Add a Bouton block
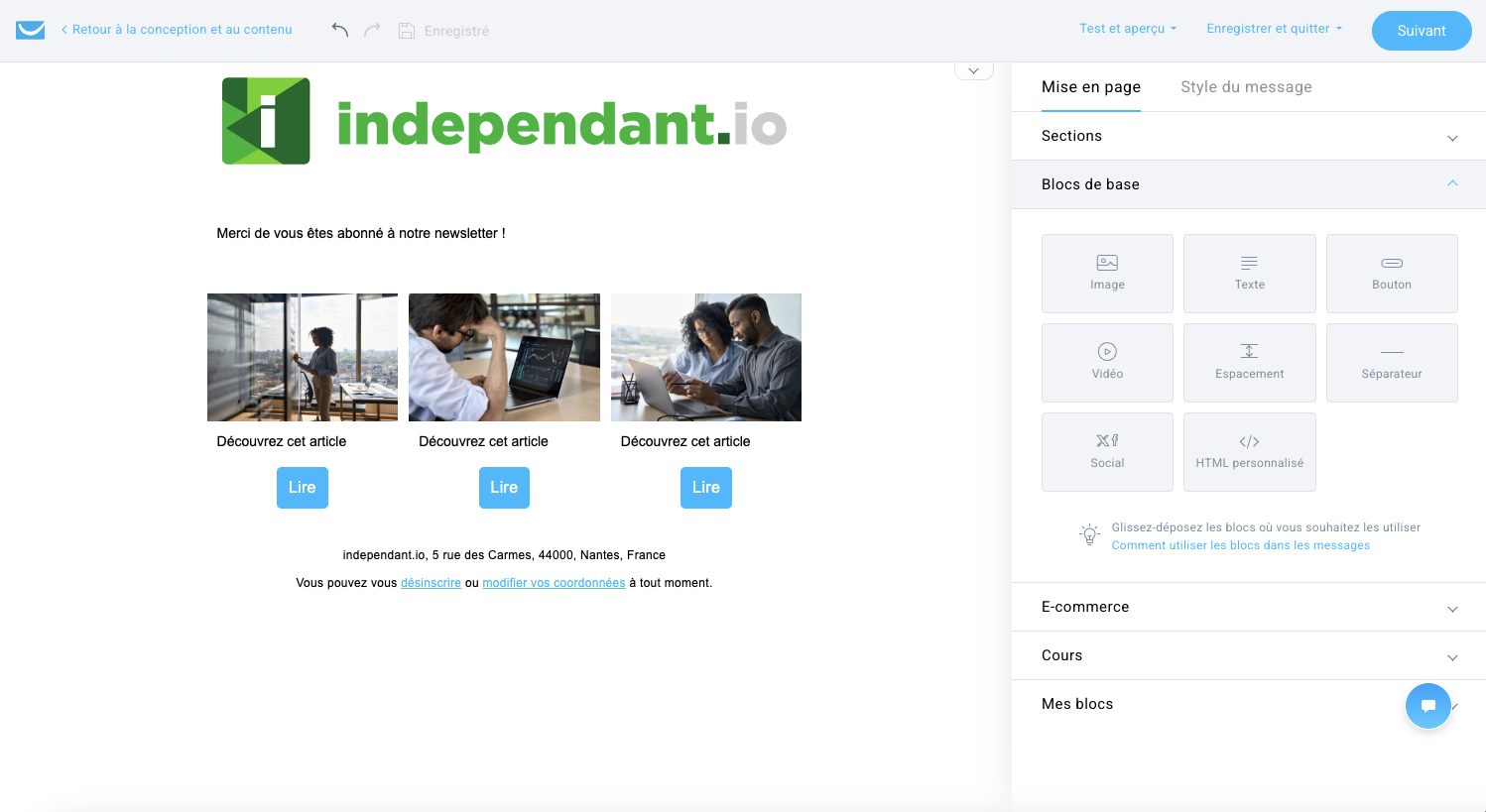Screen dimensions: 1486x812 [1392, 274]
